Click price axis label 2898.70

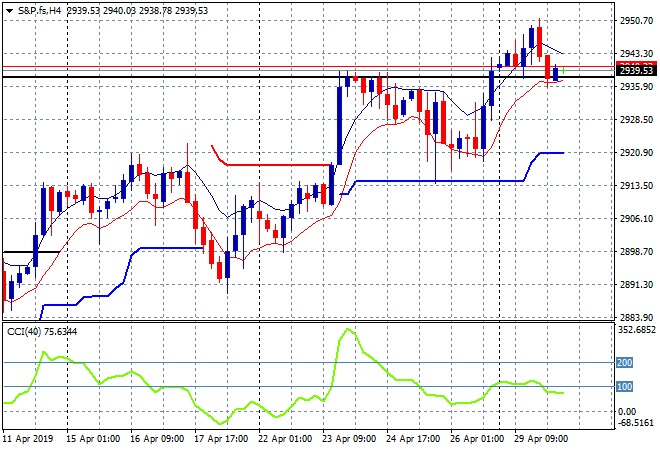pyautogui.click(x=636, y=252)
